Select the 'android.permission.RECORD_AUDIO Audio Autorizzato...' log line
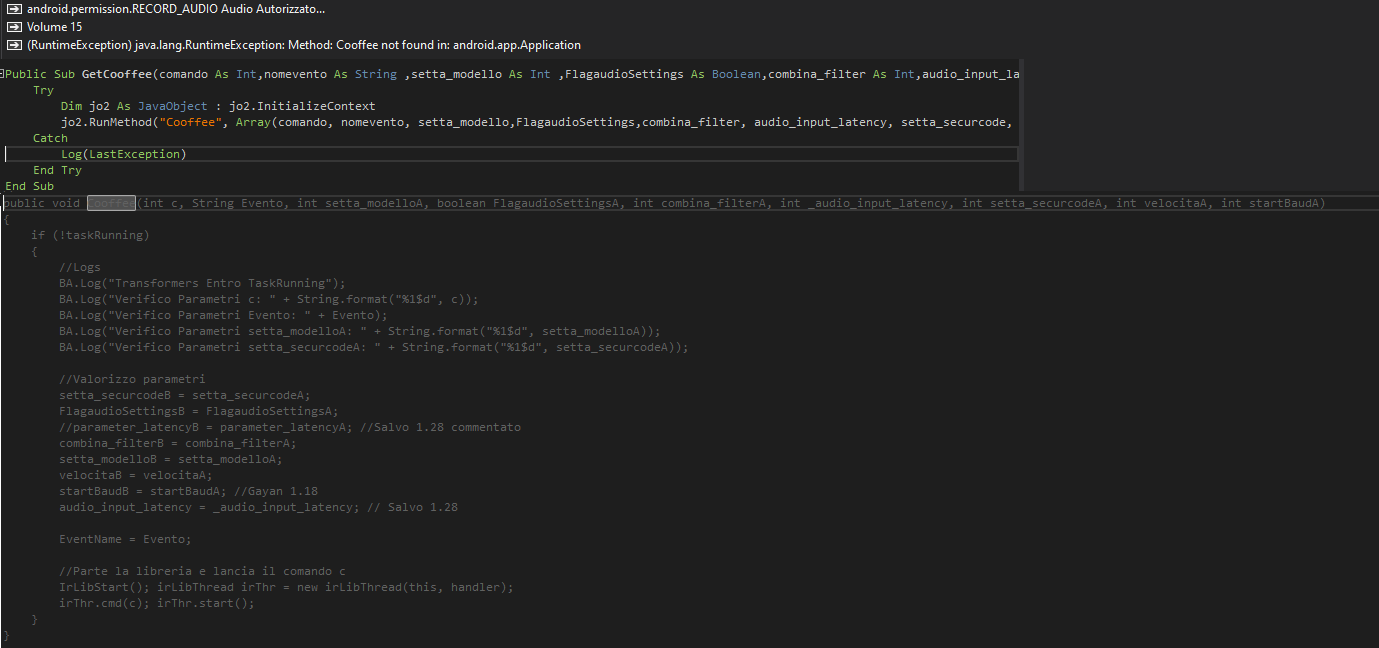This screenshot has height=648, width=1379. click(176, 9)
